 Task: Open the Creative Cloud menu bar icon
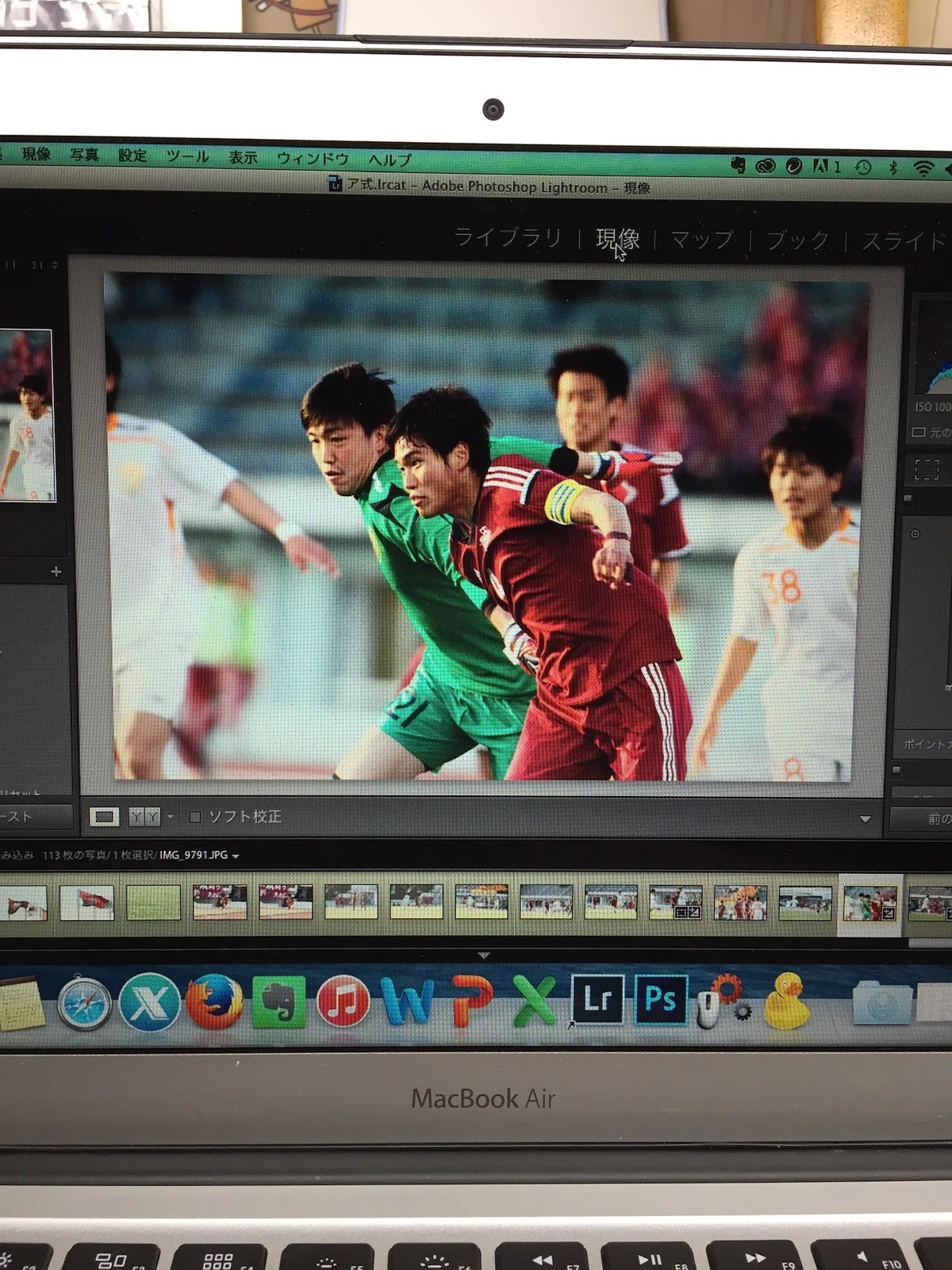coord(765,166)
